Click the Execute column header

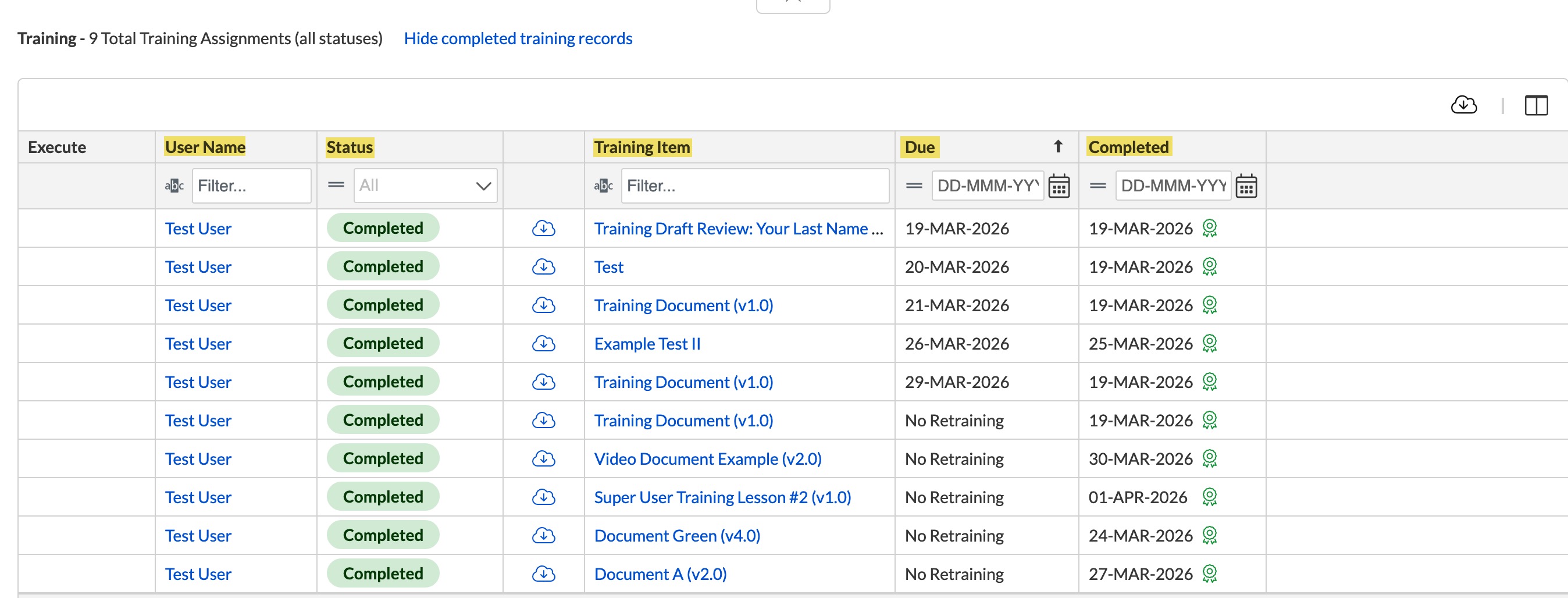point(57,147)
